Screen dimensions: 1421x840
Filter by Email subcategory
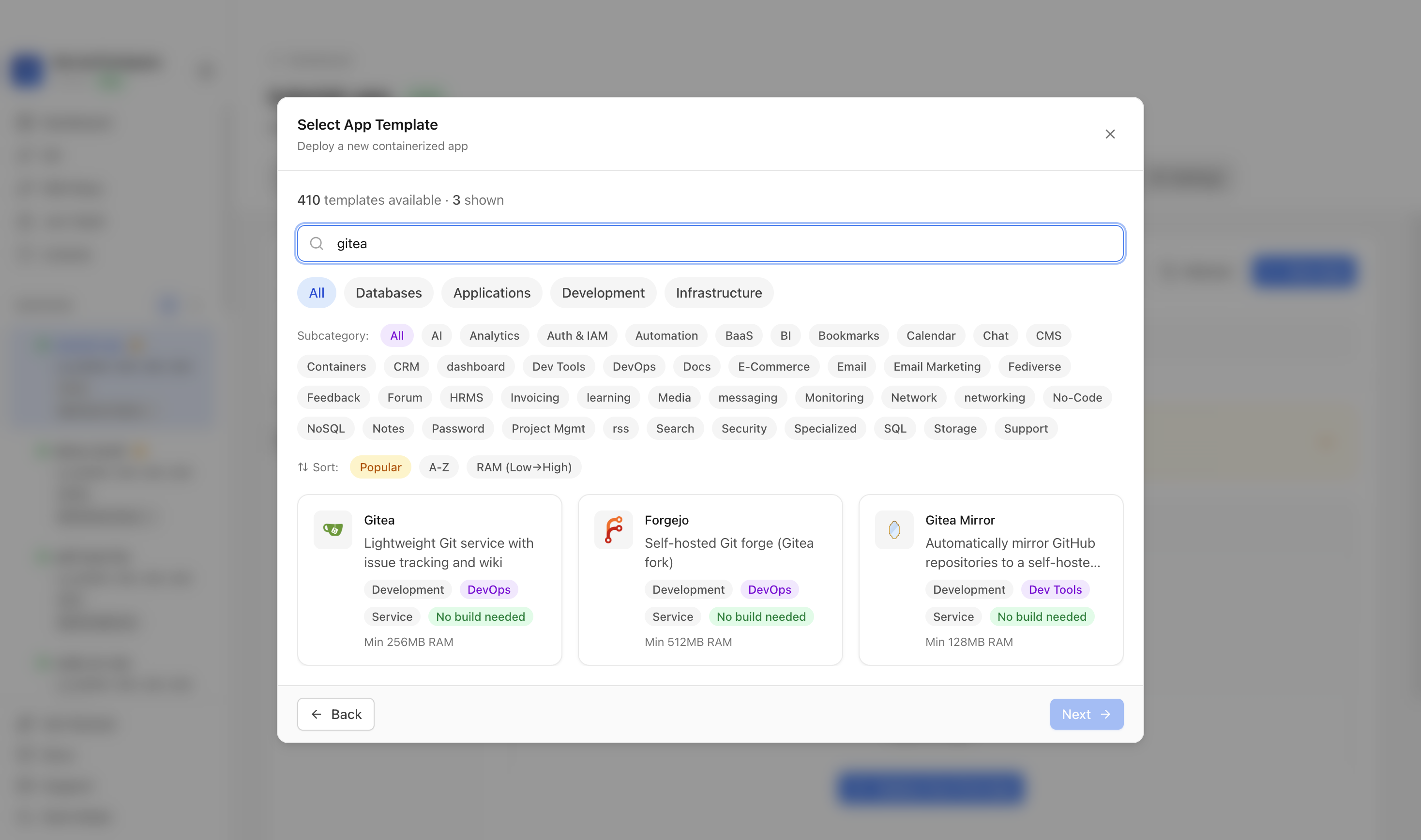click(x=851, y=367)
